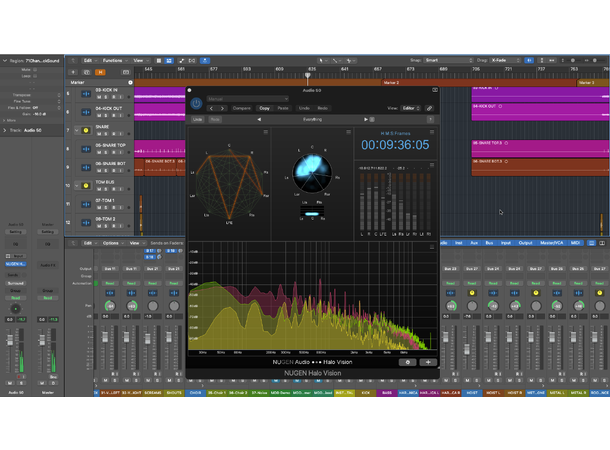610x450 pixels.
Task: Open the plugin Manual preset dropdown
Action: (x=247, y=99)
